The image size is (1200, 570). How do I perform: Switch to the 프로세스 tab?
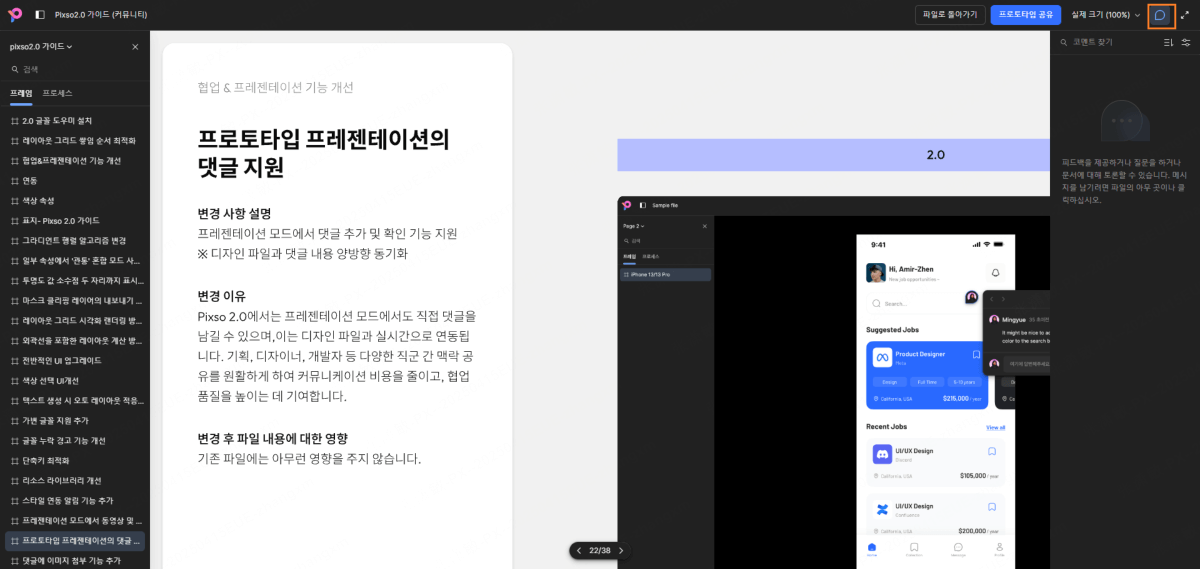pyautogui.click(x=57, y=93)
